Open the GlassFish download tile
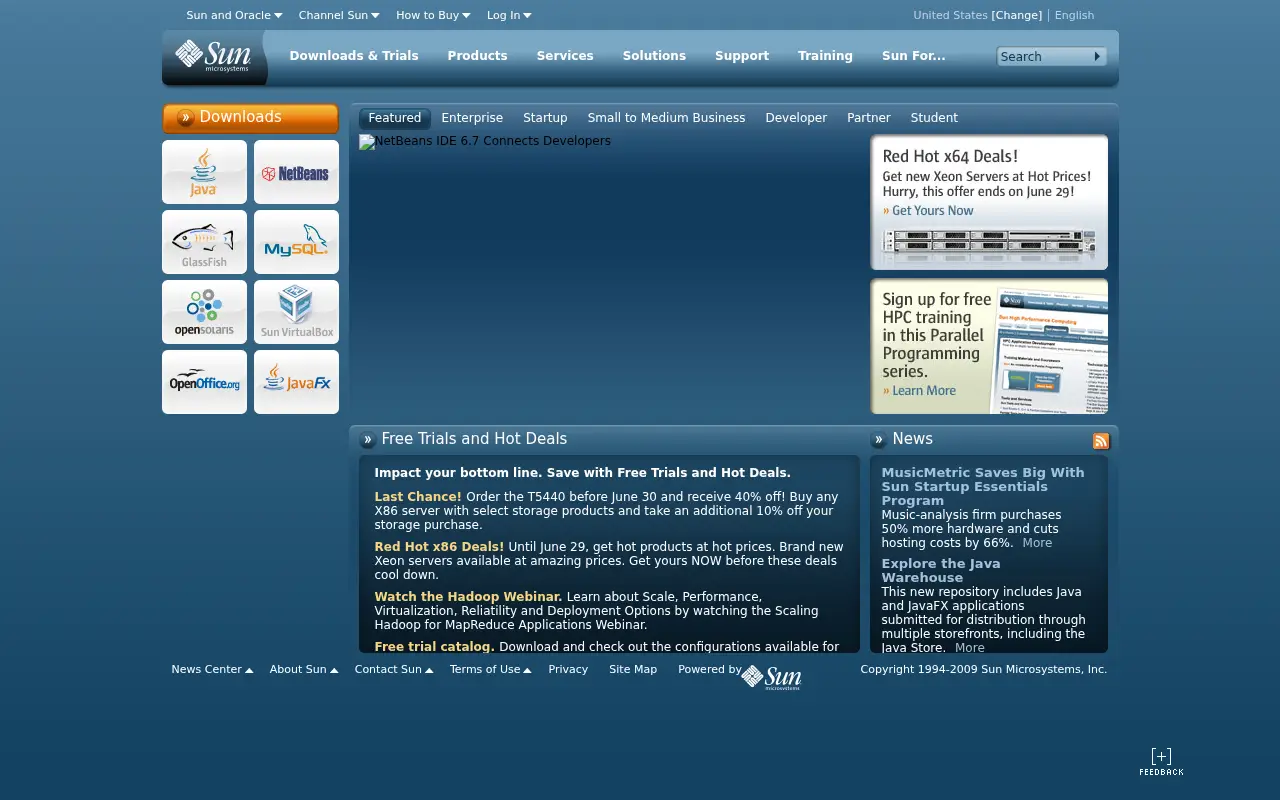 pyautogui.click(x=204, y=242)
